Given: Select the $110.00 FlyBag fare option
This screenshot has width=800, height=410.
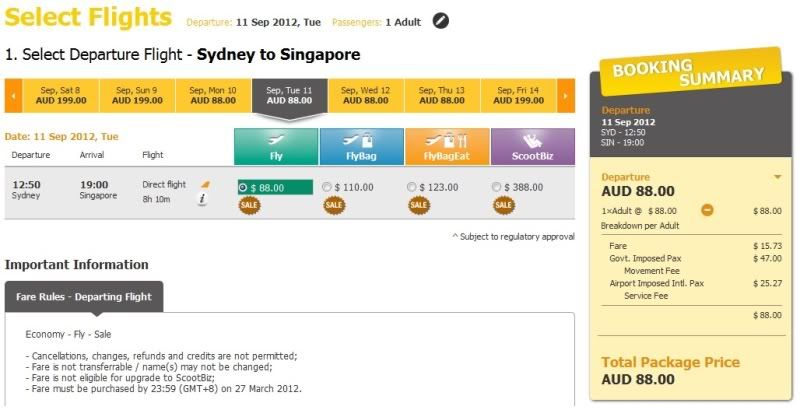Looking at the screenshot, I should (x=328, y=187).
